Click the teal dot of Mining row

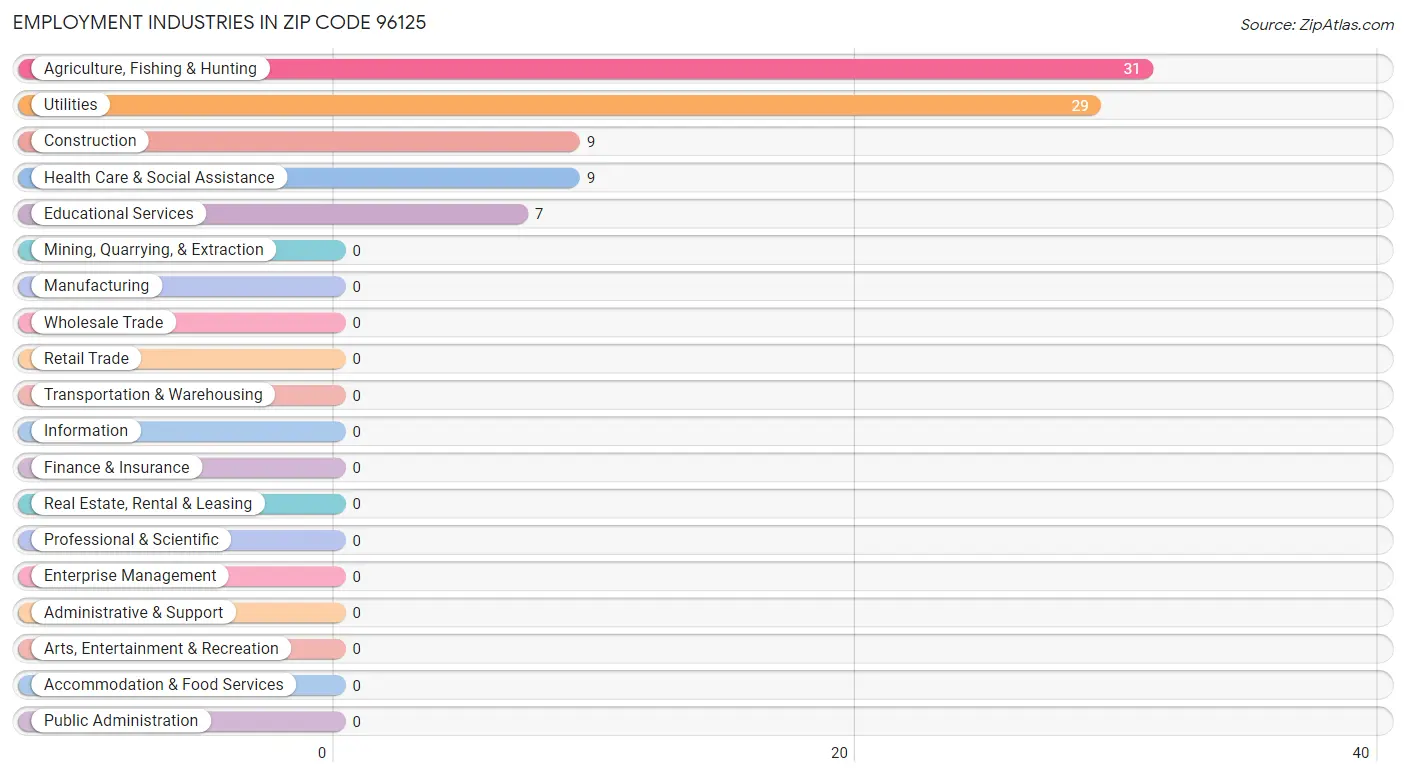28,250
